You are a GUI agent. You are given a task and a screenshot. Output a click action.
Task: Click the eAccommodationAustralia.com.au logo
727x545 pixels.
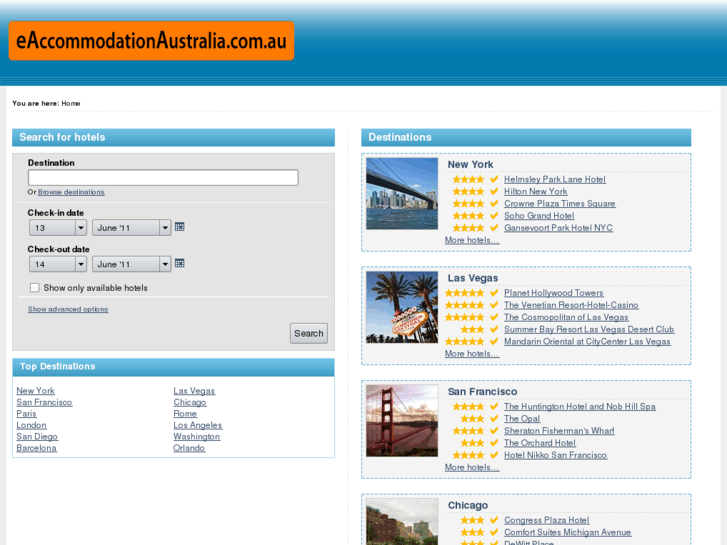click(x=151, y=41)
